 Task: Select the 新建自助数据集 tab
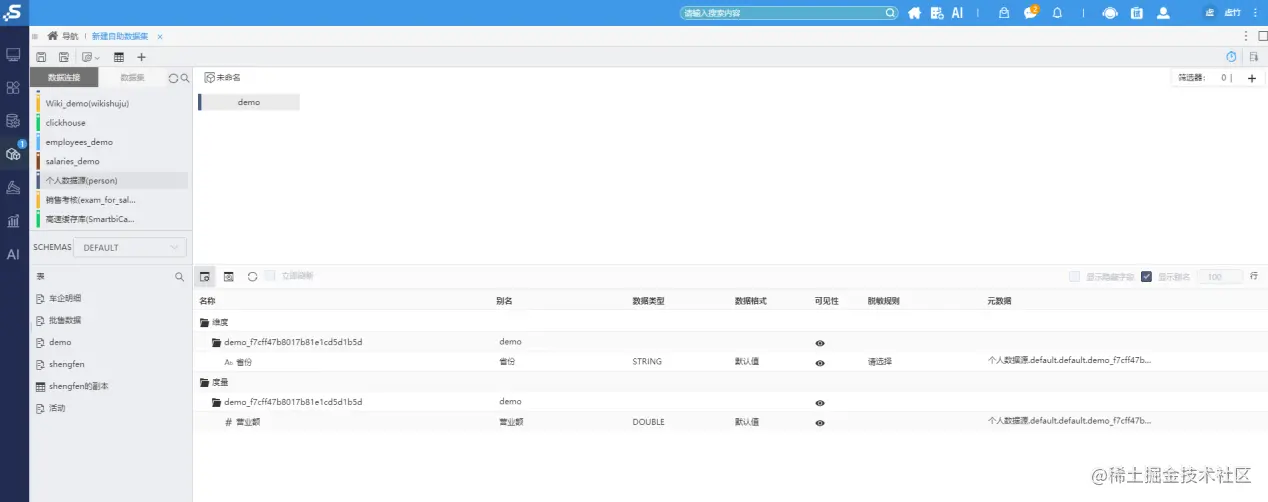(120, 36)
